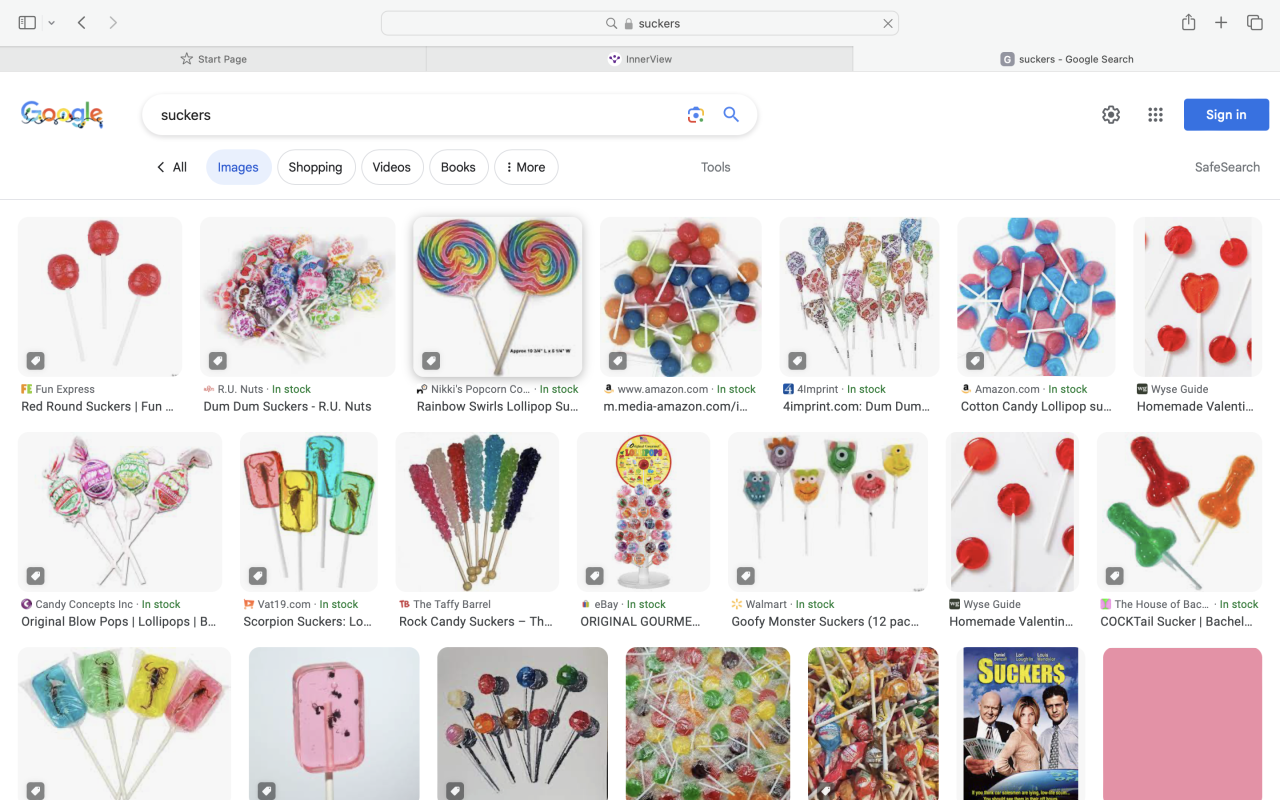Click the Safari share icon
The height and width of the screenshot is (800, 1280).
click(1188, 23)
